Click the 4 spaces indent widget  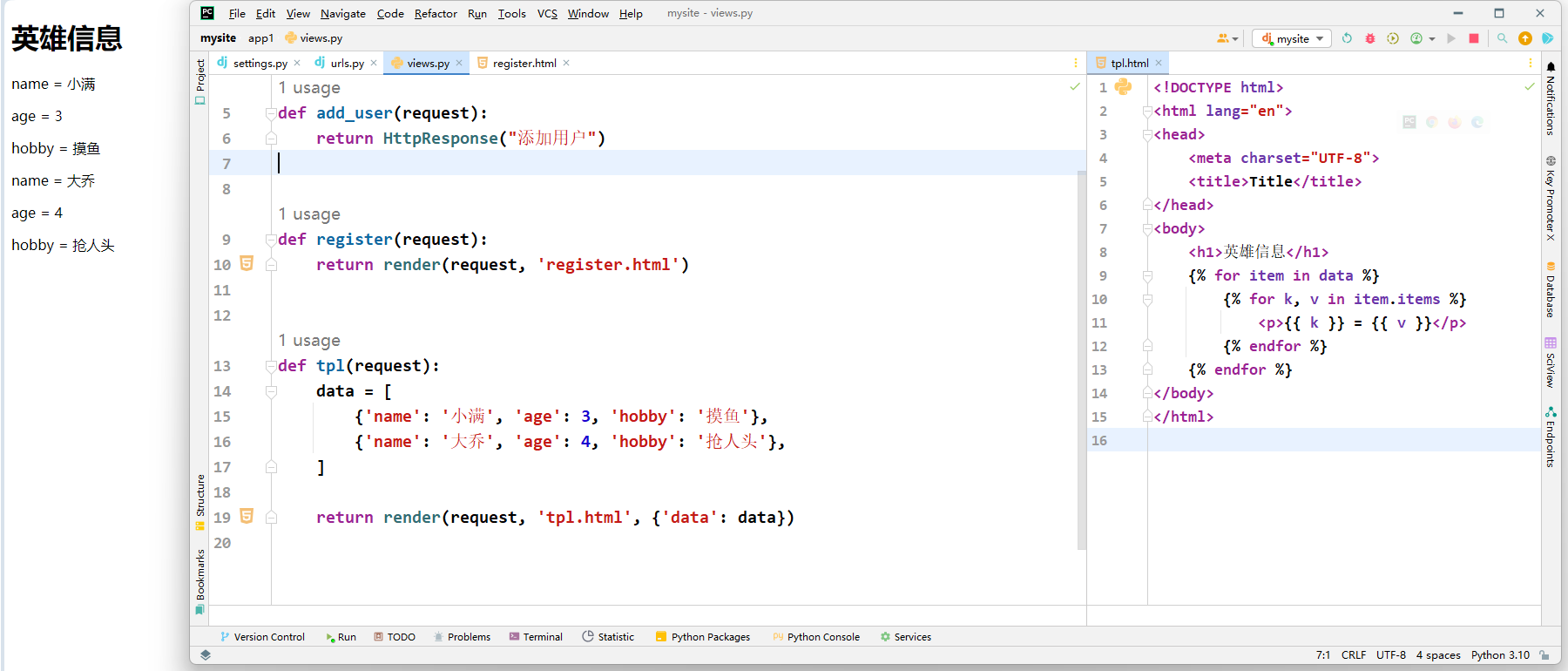(x=1438, y=655)
